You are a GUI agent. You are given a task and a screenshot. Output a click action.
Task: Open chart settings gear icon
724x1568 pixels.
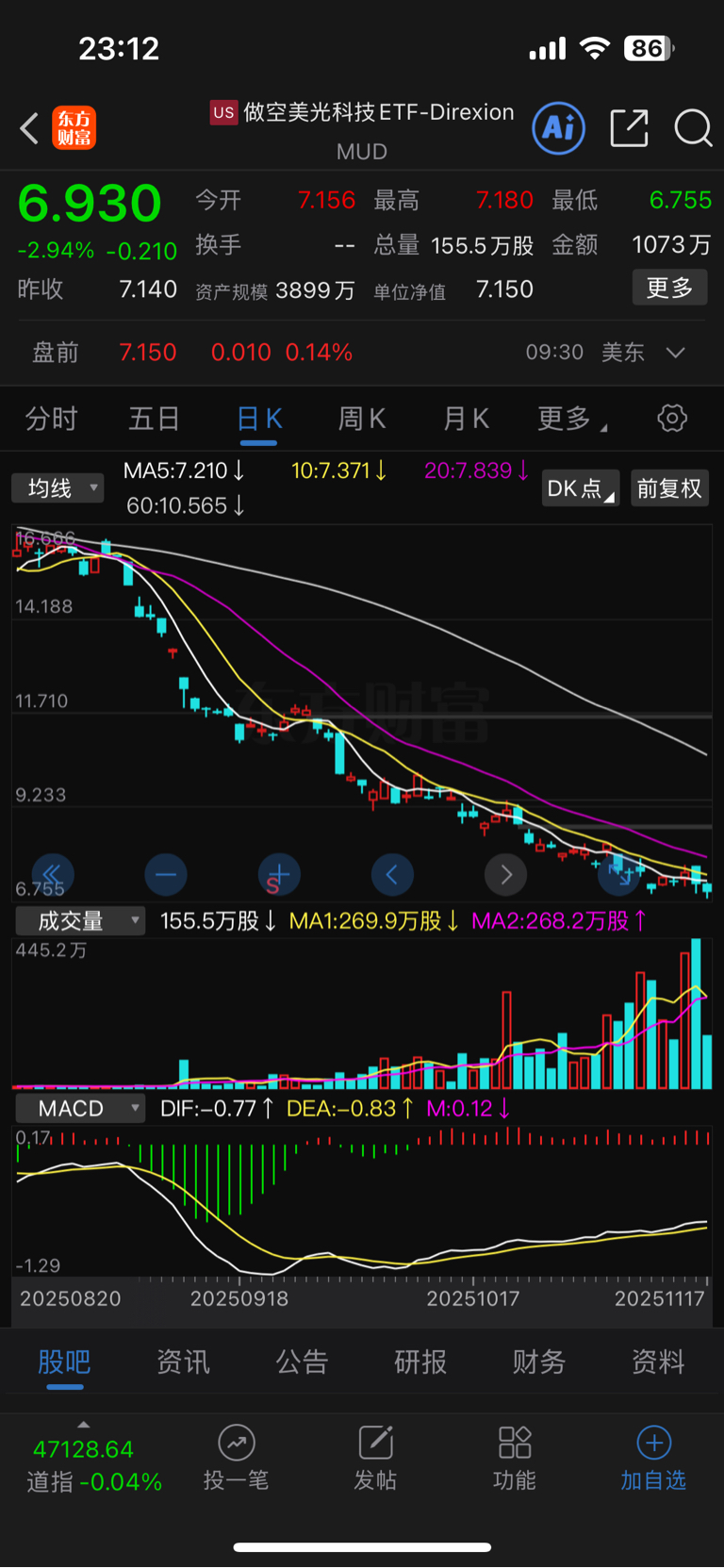tap(672, 418)
